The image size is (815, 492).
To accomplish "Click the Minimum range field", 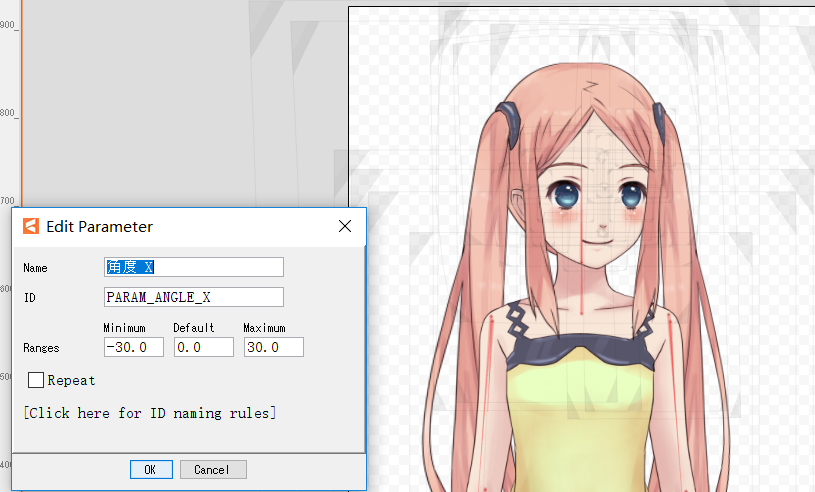I will 134,347.
